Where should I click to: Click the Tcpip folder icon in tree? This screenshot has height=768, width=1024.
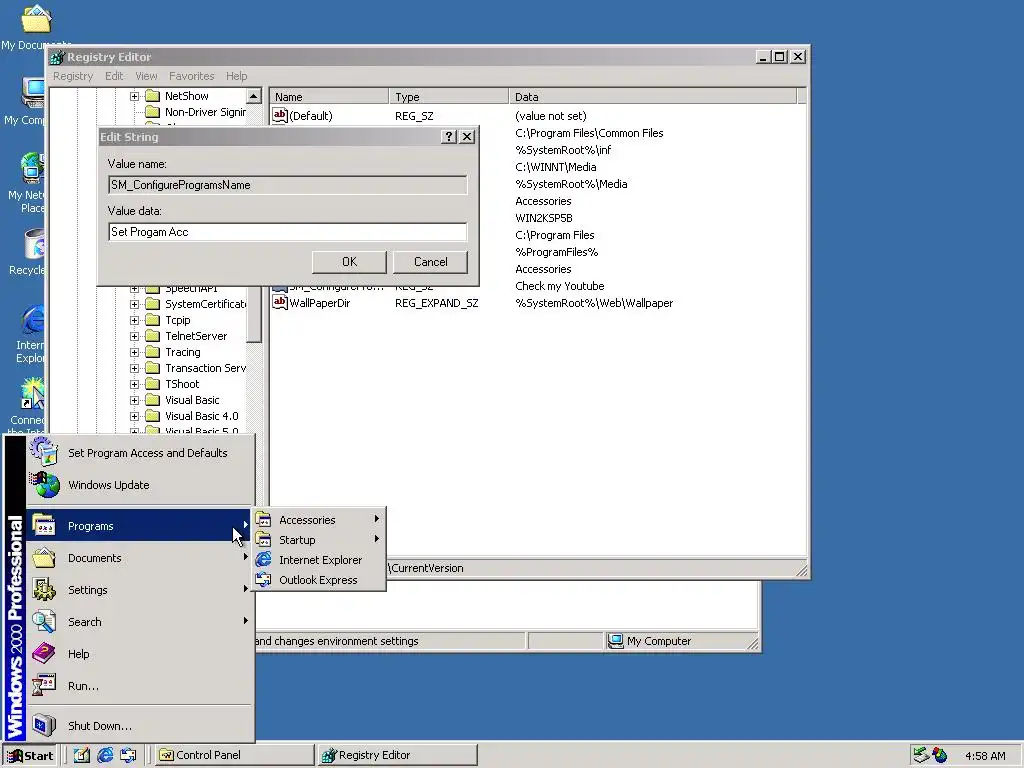(152, 320)
